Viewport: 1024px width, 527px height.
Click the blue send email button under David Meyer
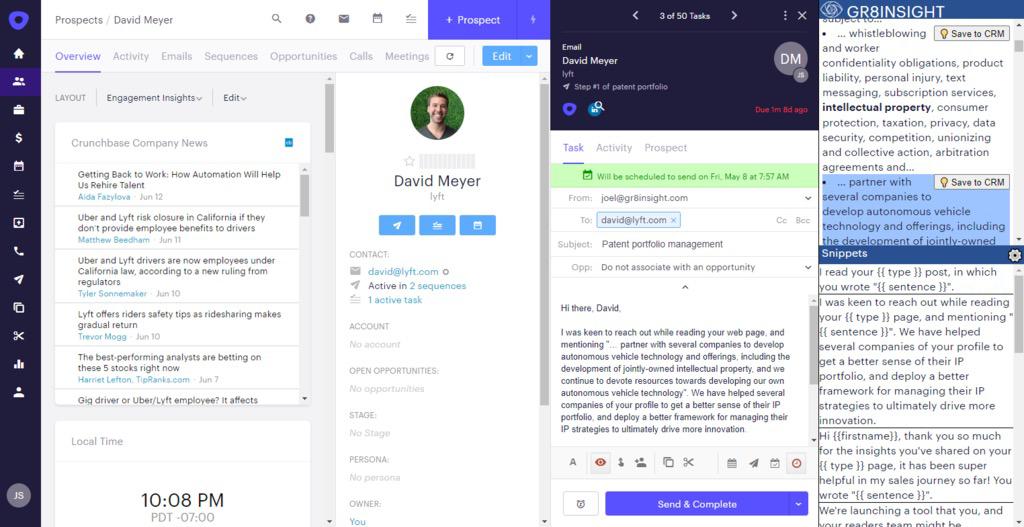(x=397, y=225)
